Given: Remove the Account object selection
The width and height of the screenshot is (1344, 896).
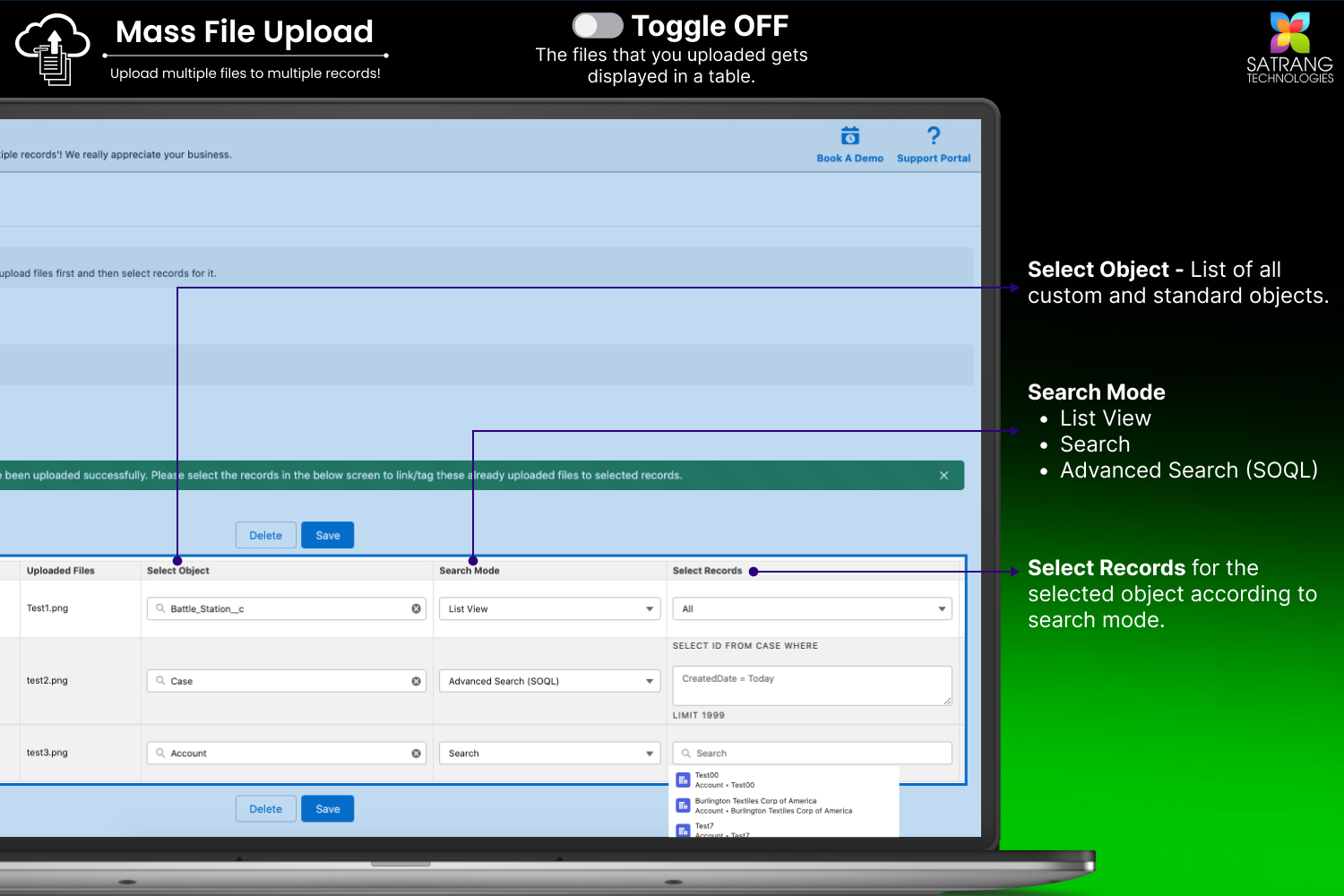Looking at the screenshot, I should click(x=416, y=754).
